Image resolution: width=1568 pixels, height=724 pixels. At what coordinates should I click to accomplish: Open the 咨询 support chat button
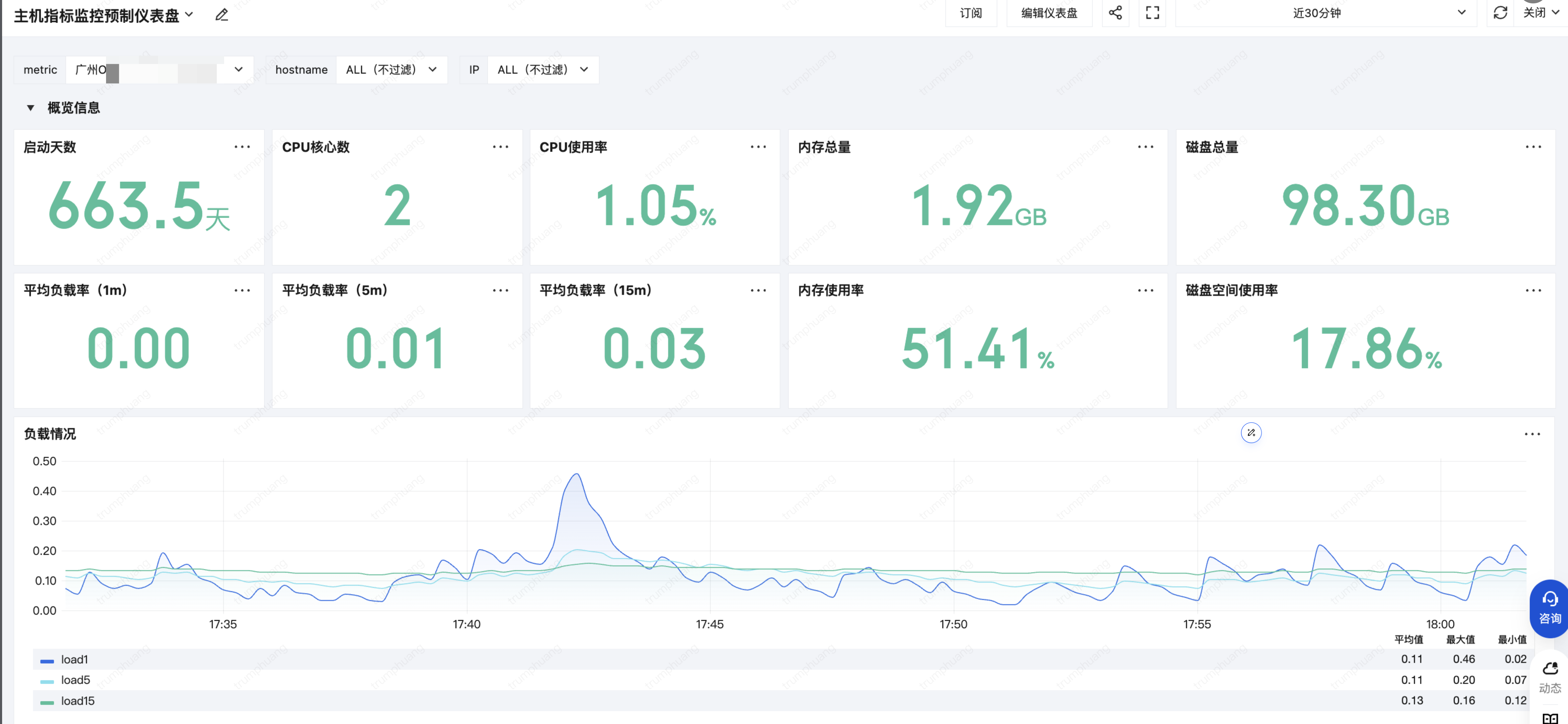click(x=1550, y=609)
